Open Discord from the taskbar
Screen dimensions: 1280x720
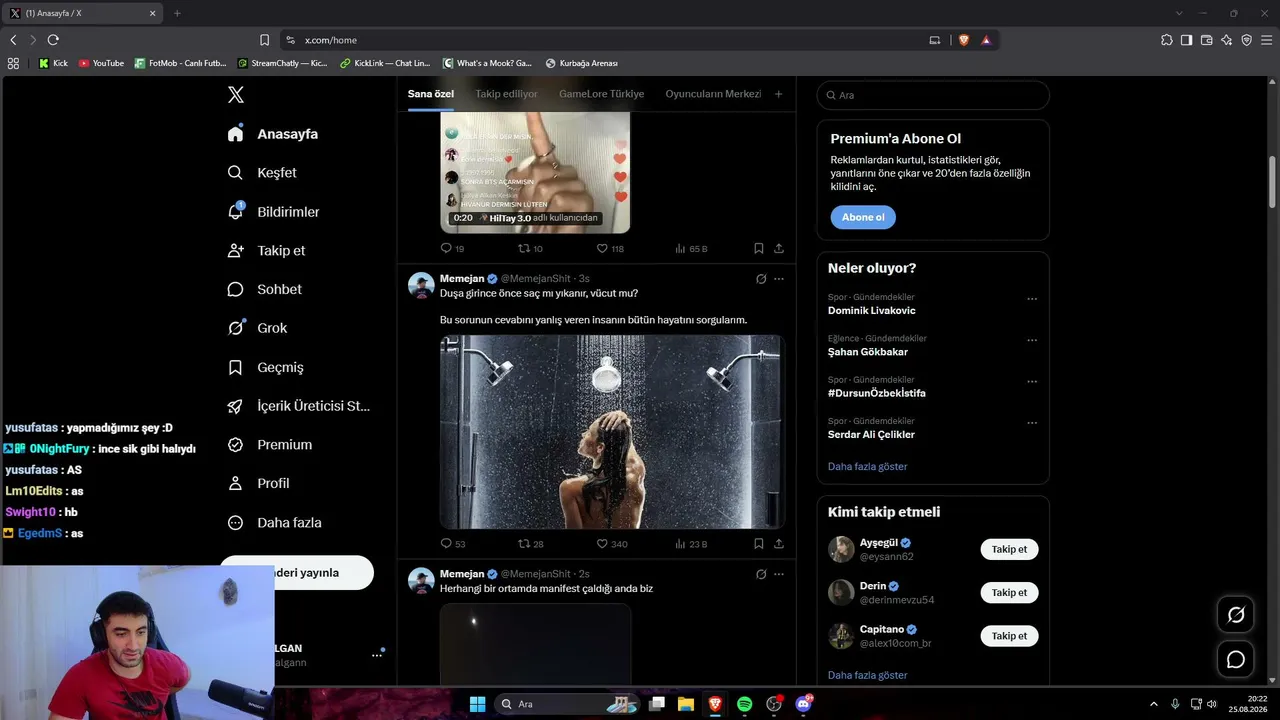[x=803, y=704]
